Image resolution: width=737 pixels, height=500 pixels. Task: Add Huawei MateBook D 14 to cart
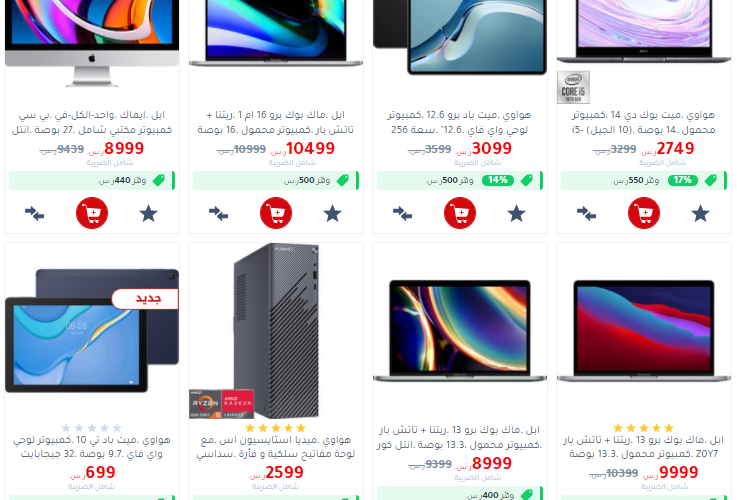pyautogui.click(x=644, y=213)
